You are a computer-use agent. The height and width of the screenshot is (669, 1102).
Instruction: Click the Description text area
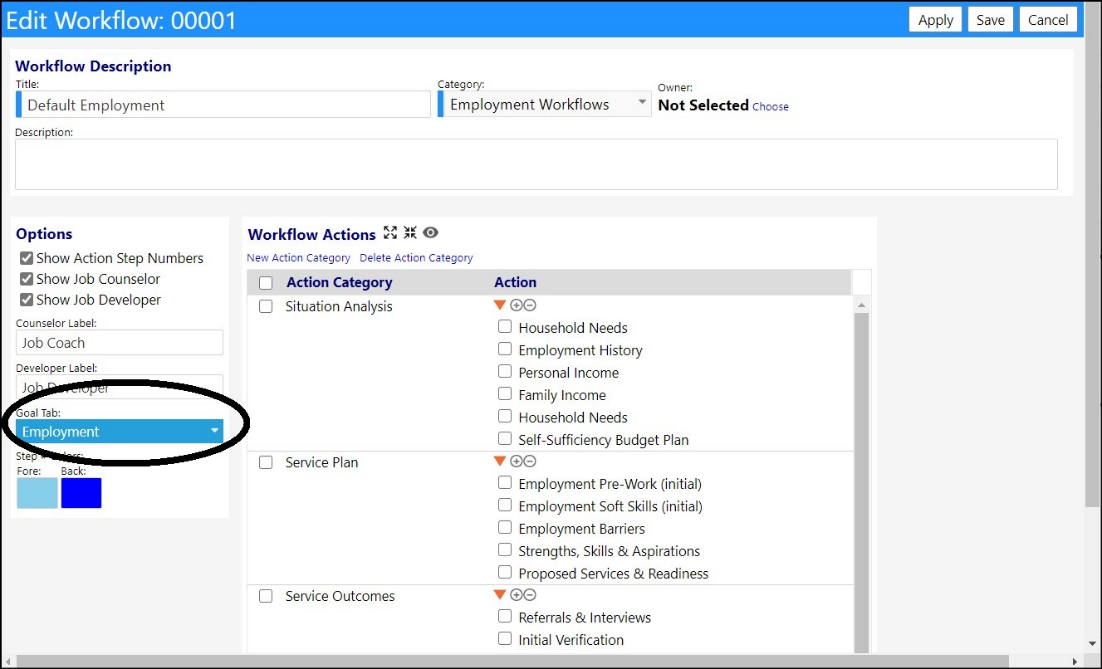tap(536, 164)
